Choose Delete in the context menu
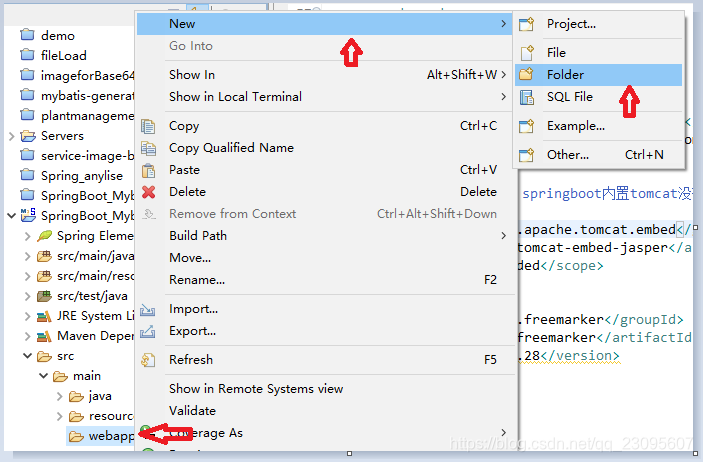This screenshot has width=703, height=462. point(325,192)
